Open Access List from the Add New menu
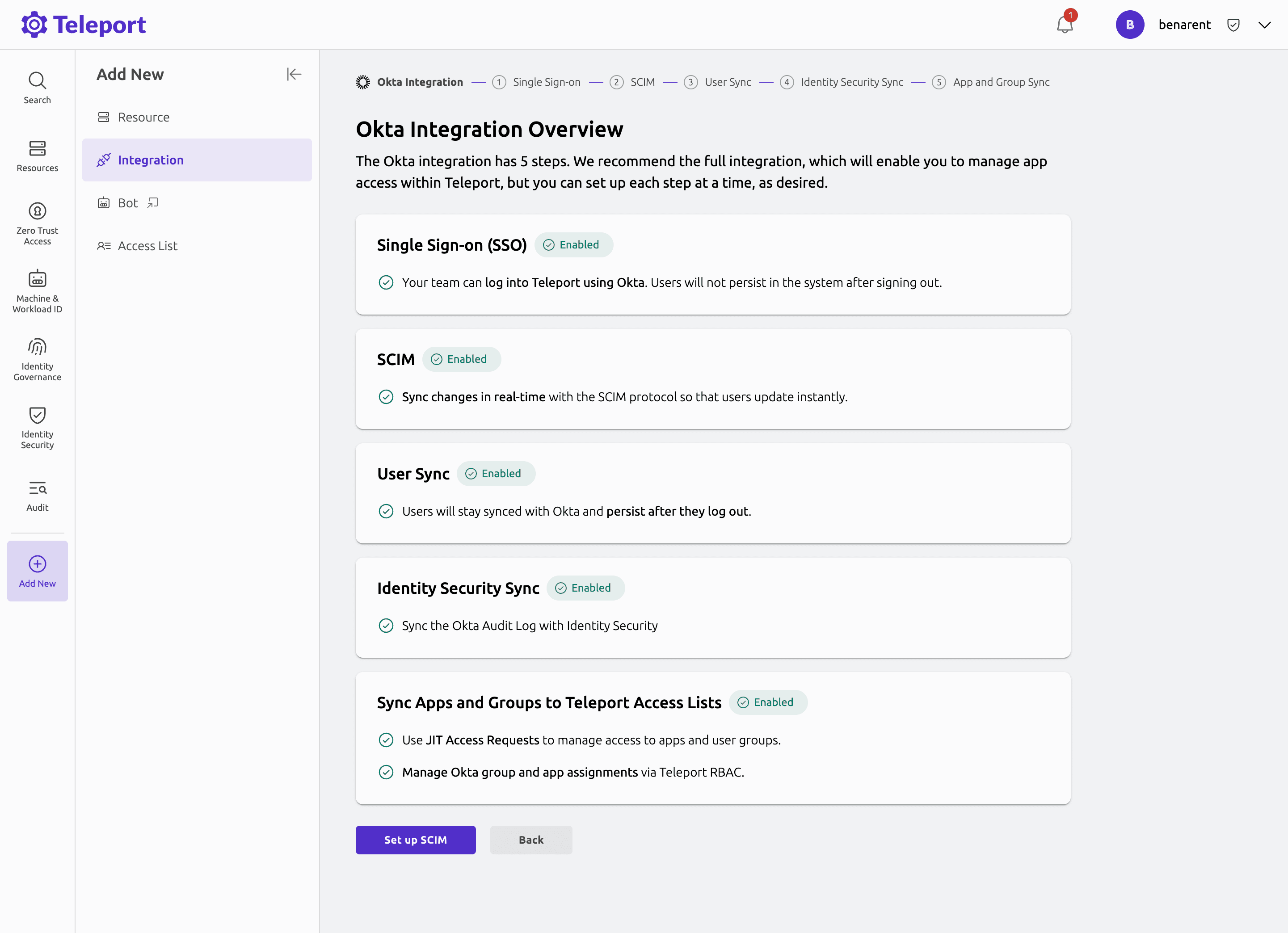1288x933 pixels. (x=147, y=245)
